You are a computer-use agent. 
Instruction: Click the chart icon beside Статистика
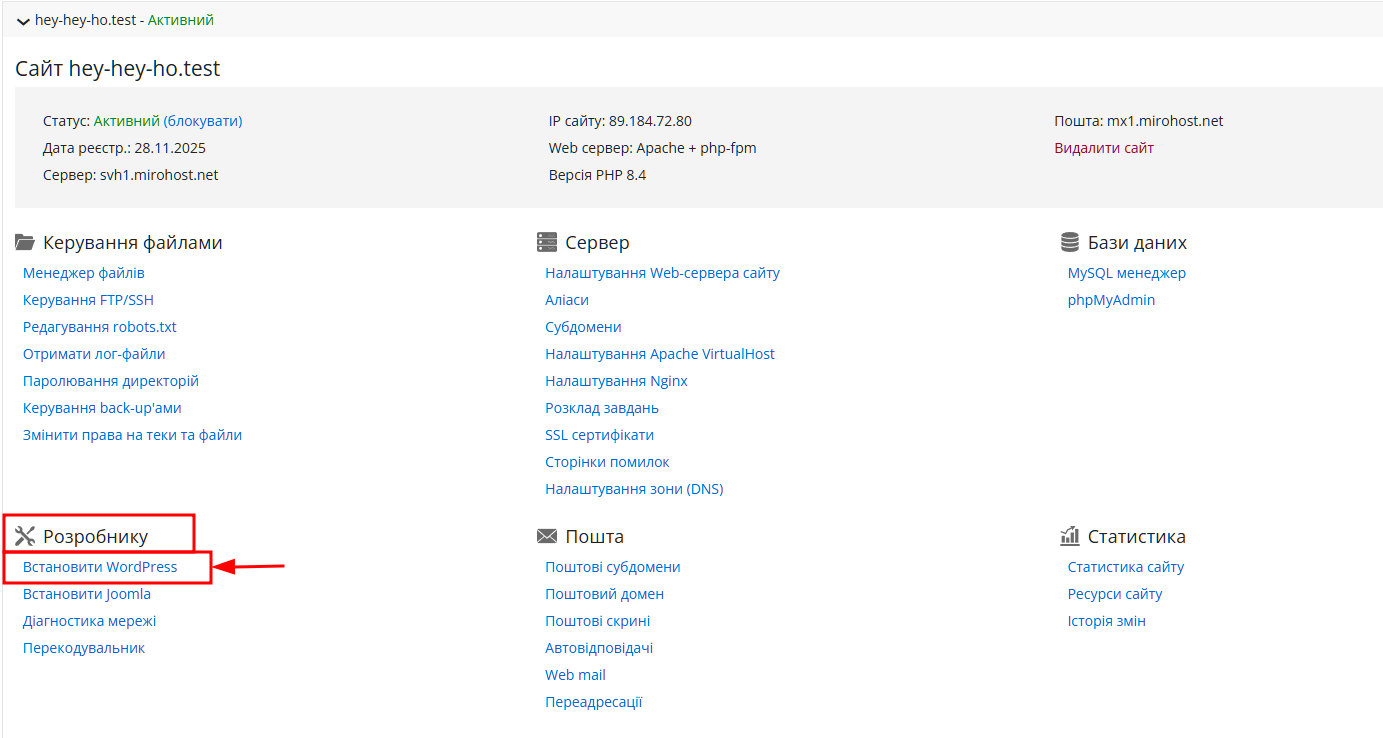tap(1069, 535)
